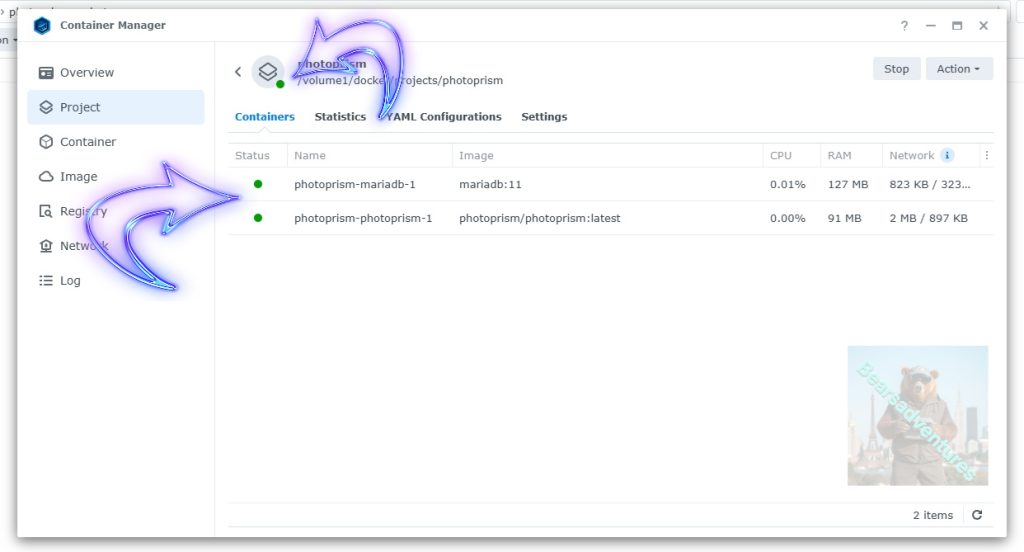This screenshot has height=552, width=1024.
Task: Click the bear watermark thumbnail image
Action: pos(917,415)
